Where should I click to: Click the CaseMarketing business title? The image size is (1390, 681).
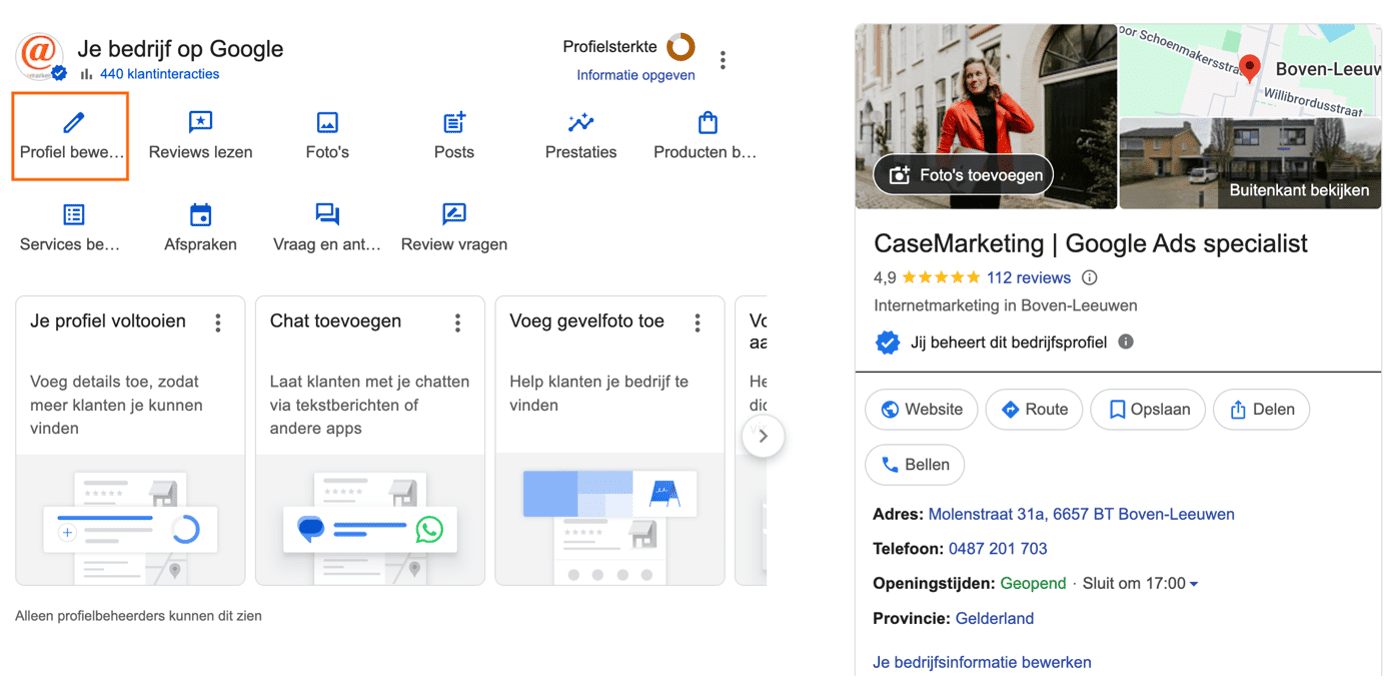pyautogui.click(x=1090, y=243)
